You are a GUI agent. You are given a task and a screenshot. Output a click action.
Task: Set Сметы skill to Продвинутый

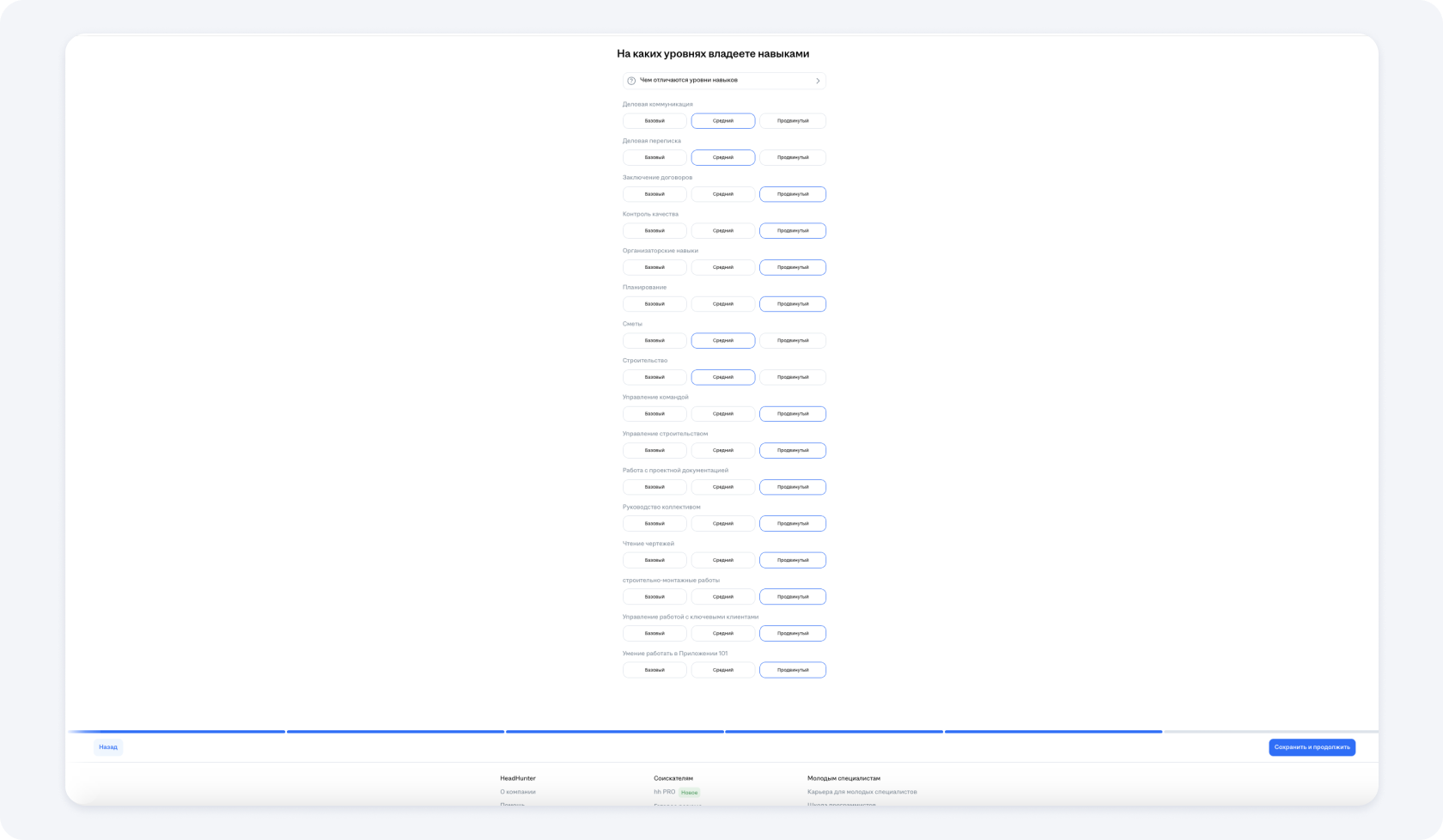(x=792, y=341)
